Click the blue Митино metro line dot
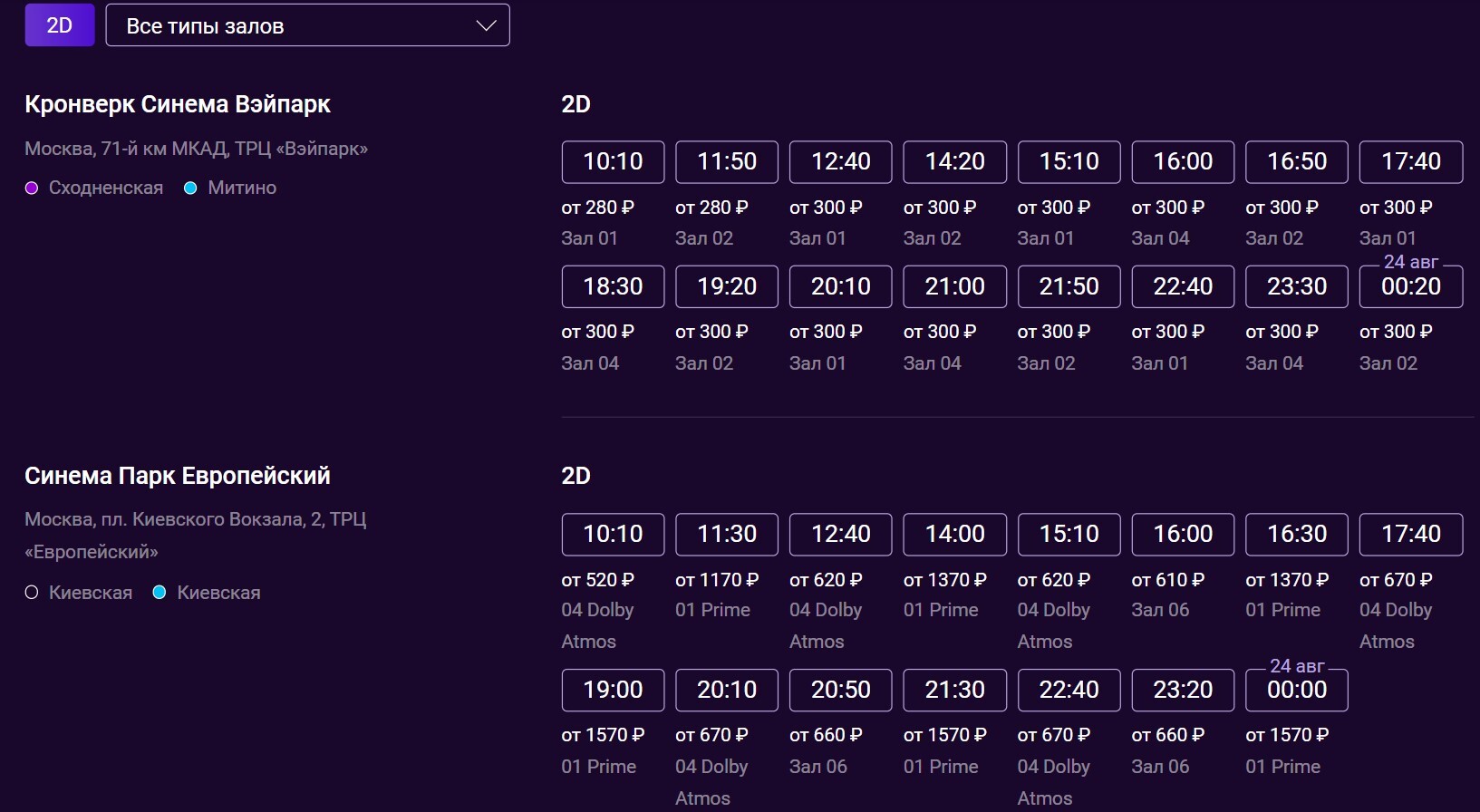The width and height of the screenshot is (1480, 812). point(190,188)
